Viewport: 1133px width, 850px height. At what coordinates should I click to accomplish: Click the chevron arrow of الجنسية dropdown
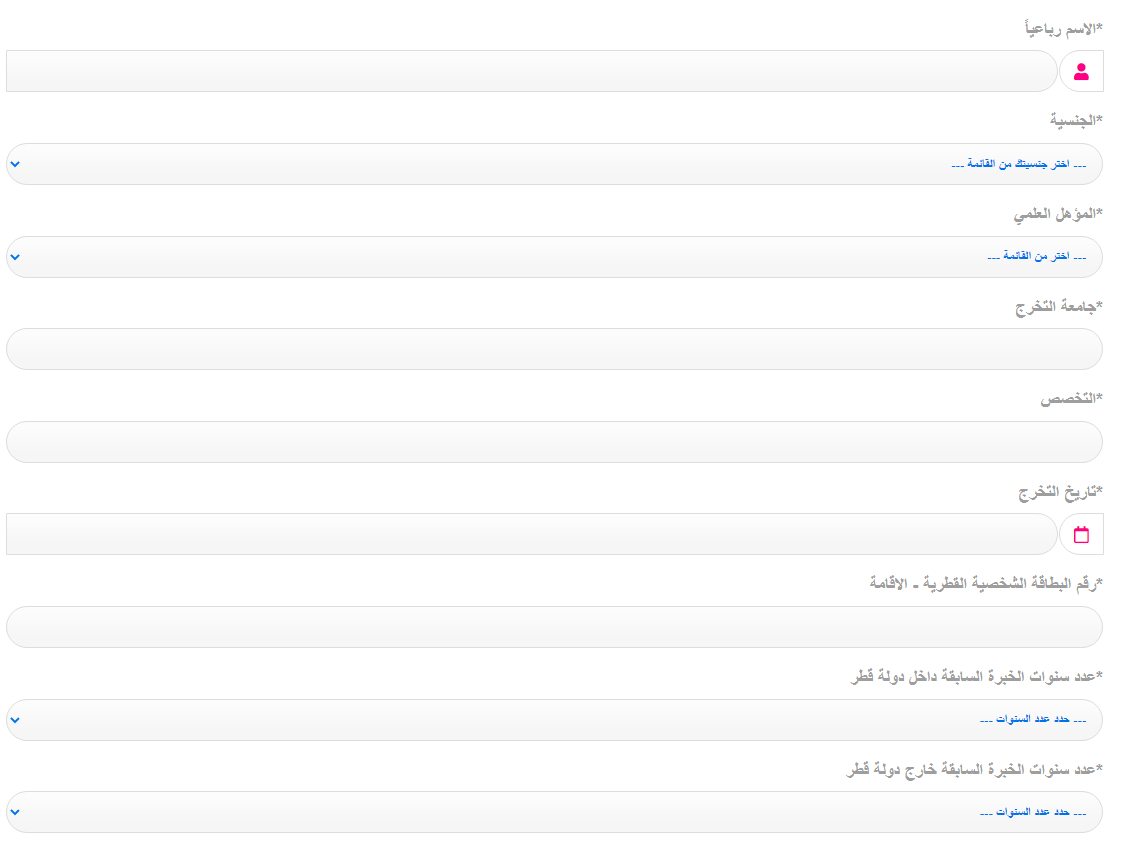pos(16,164)
